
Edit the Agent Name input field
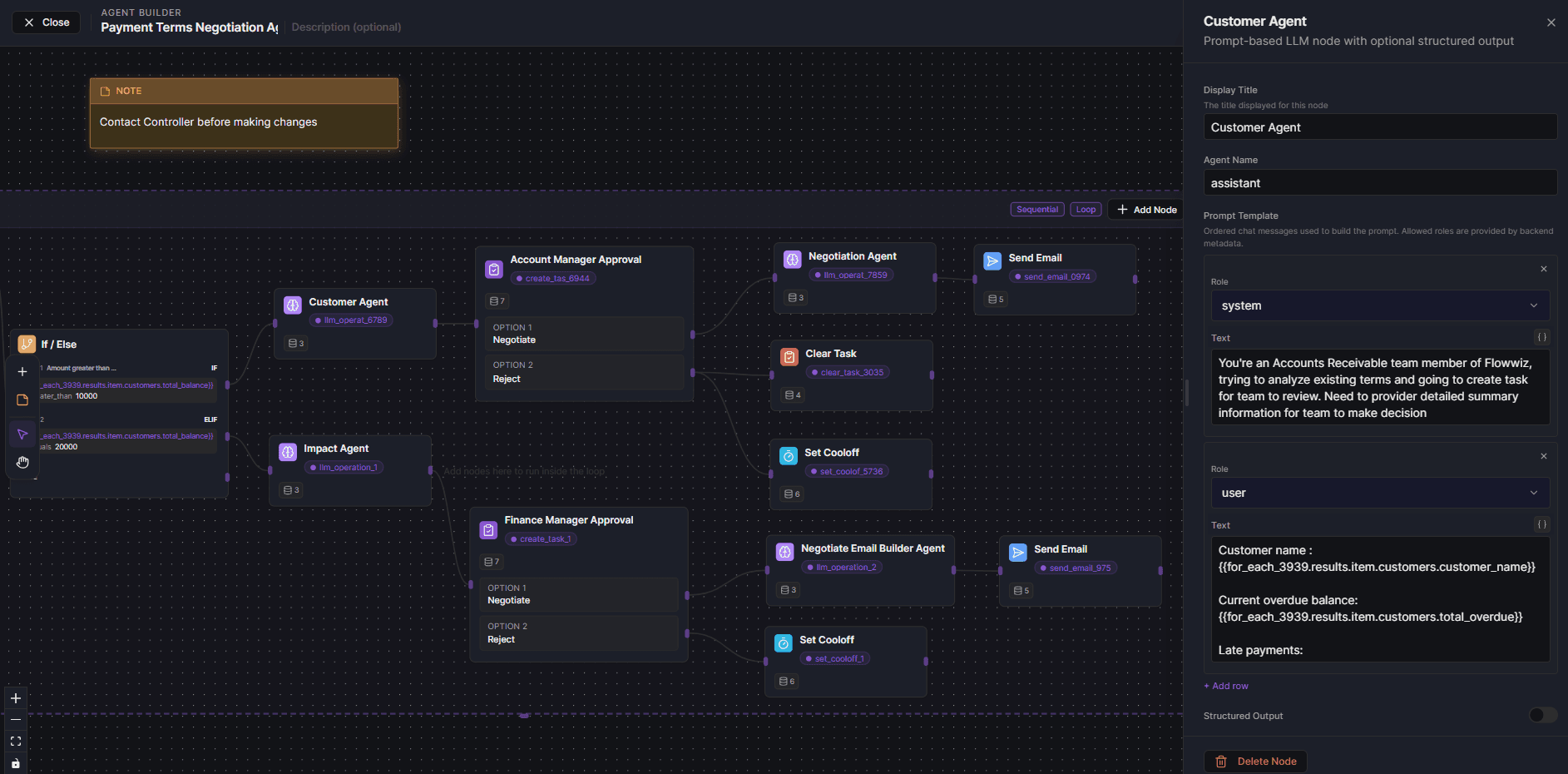1380,183
